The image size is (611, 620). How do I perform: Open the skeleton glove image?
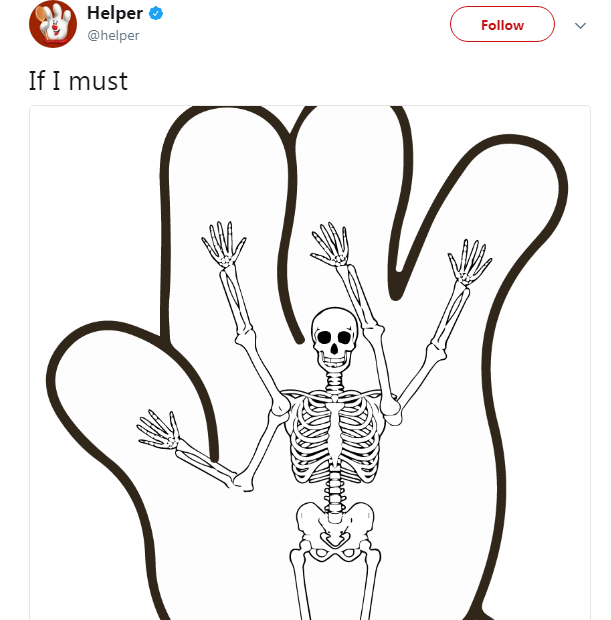[310, 363]
